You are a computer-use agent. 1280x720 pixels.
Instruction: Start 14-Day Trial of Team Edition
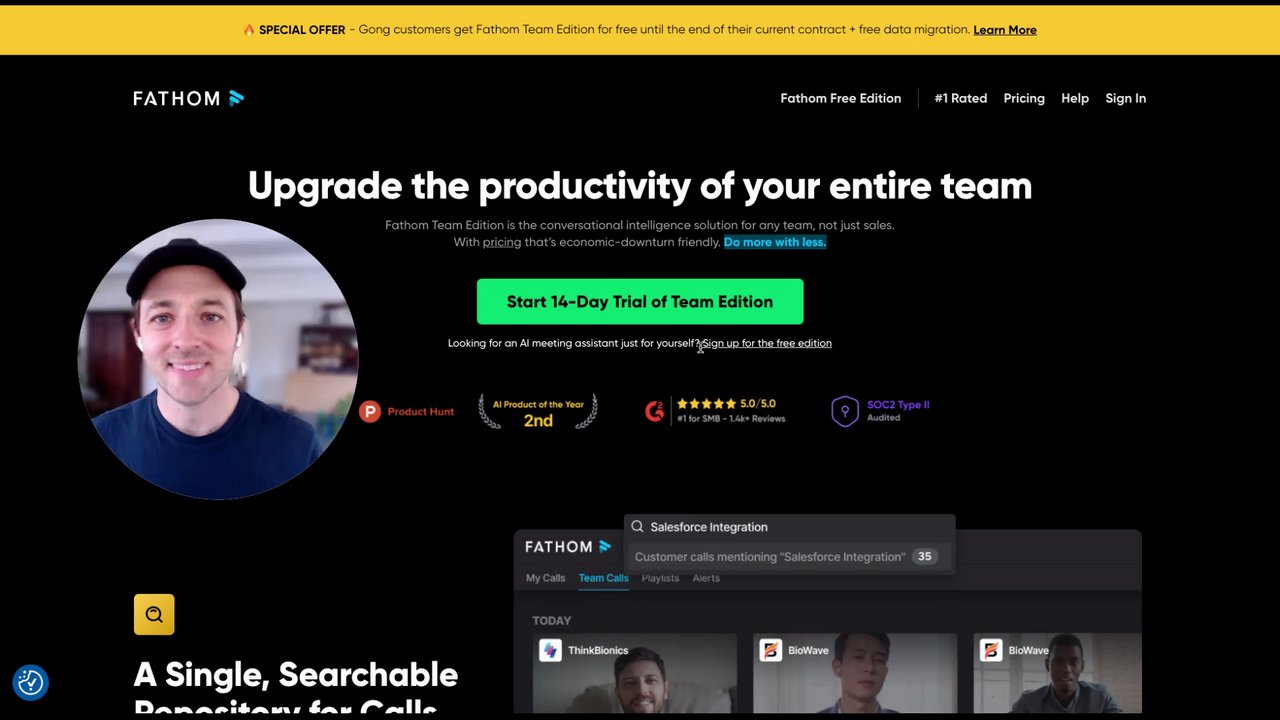pos(640,302)
